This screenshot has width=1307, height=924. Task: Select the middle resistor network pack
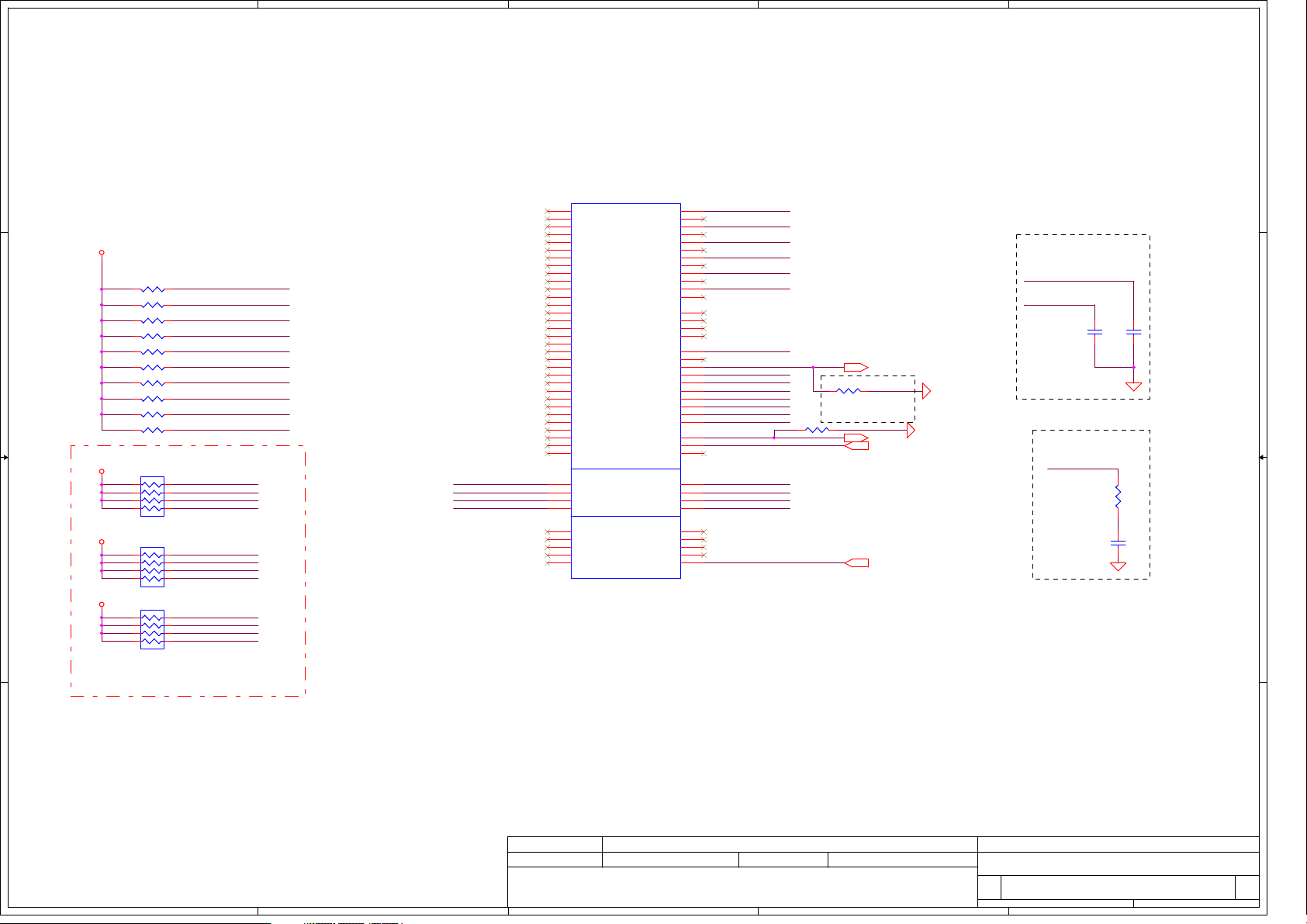point(152,567)
